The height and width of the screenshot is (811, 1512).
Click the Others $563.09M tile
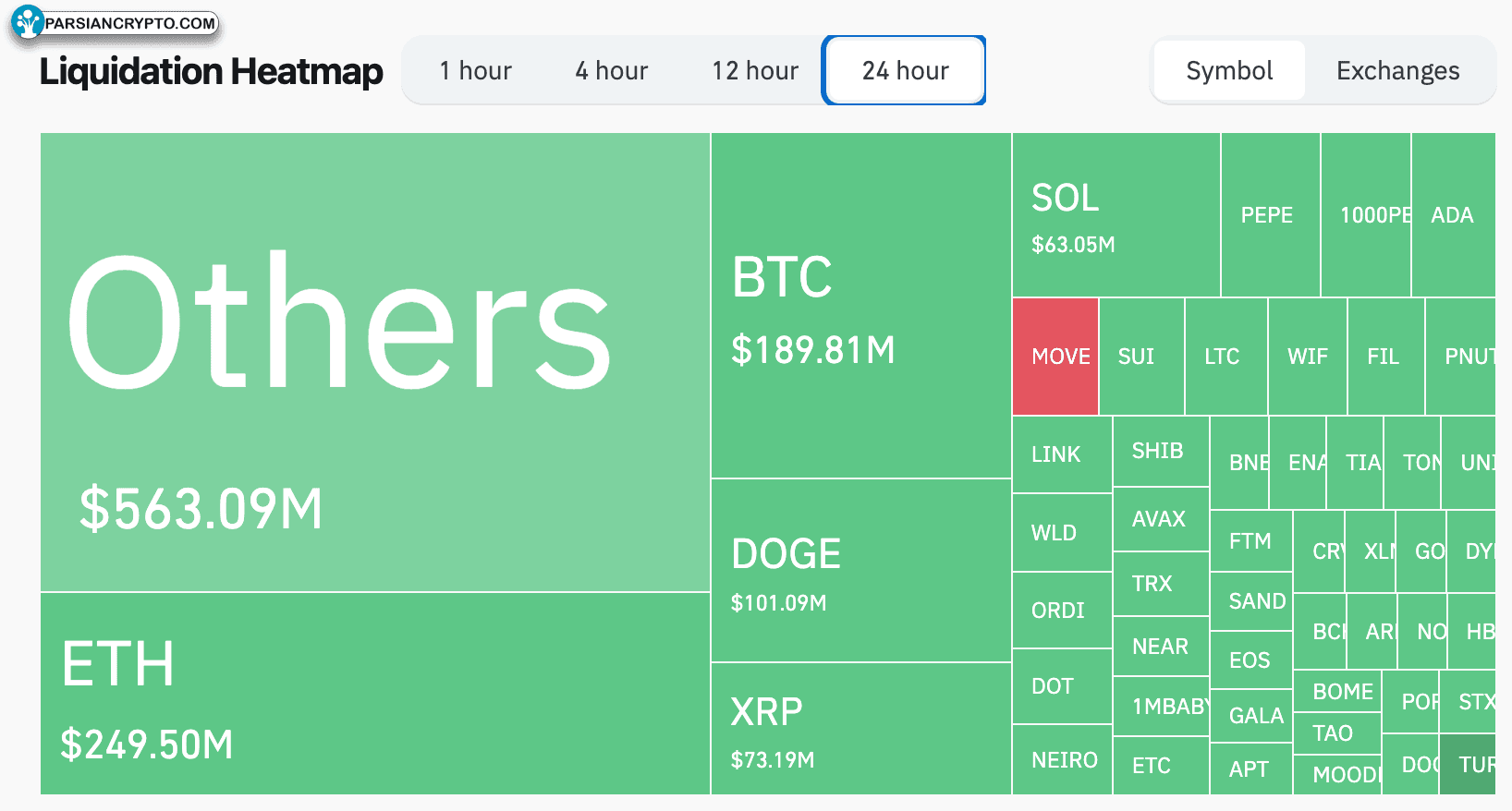click(375, 362)
